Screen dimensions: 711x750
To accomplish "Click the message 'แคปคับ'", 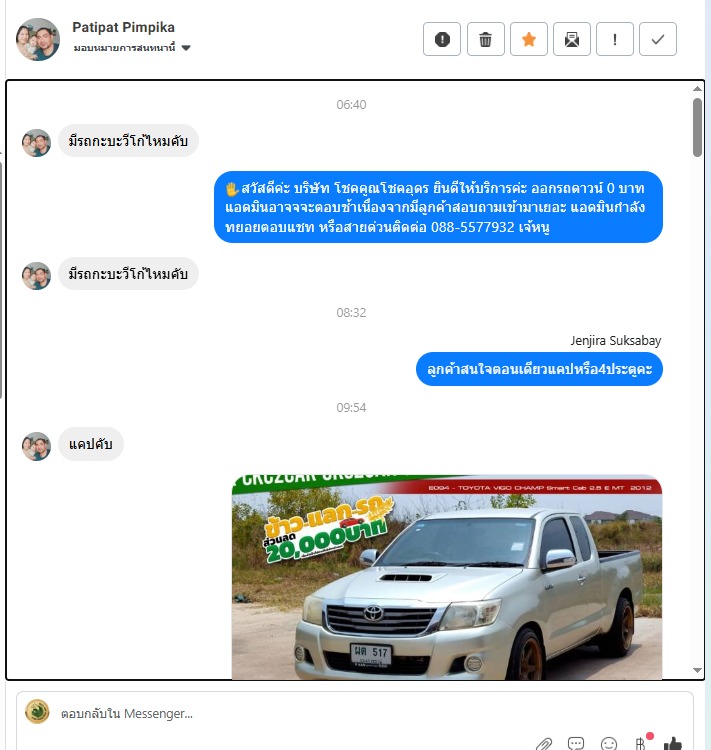I will click(90, 444).
